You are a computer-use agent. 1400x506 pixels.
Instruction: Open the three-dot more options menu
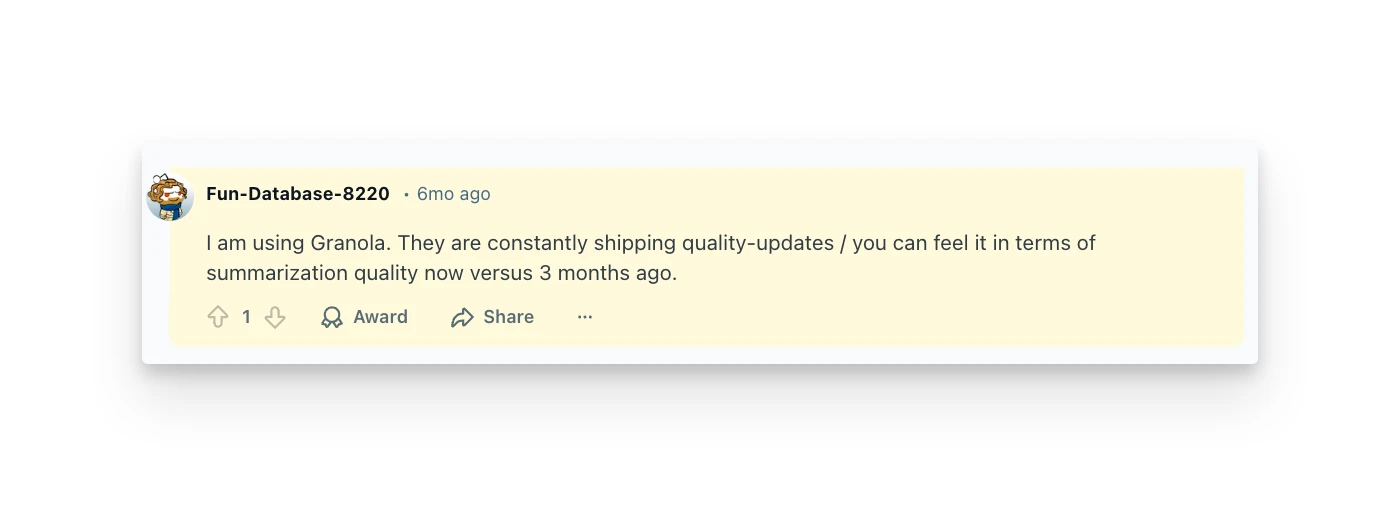click(x=585, y=317)
